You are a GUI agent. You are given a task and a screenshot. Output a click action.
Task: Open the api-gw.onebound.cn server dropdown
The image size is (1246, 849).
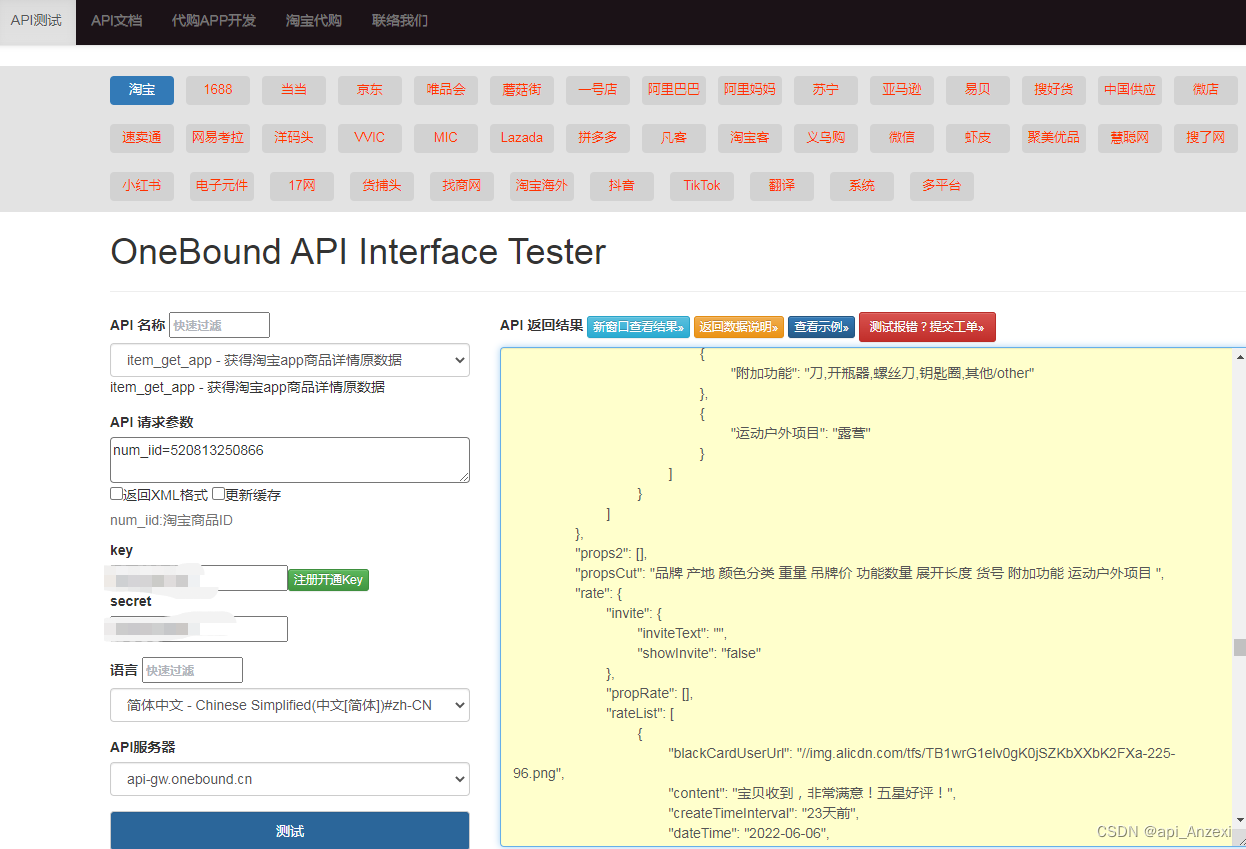[x=290, y=779]
